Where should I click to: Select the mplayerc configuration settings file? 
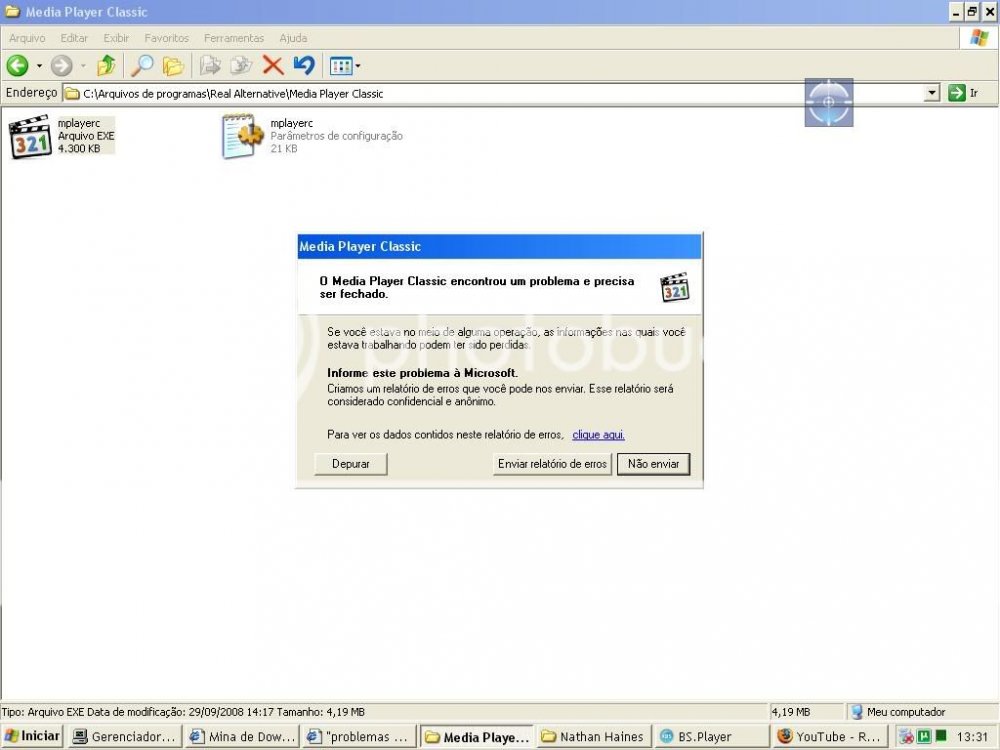click(x=242, y=137)
